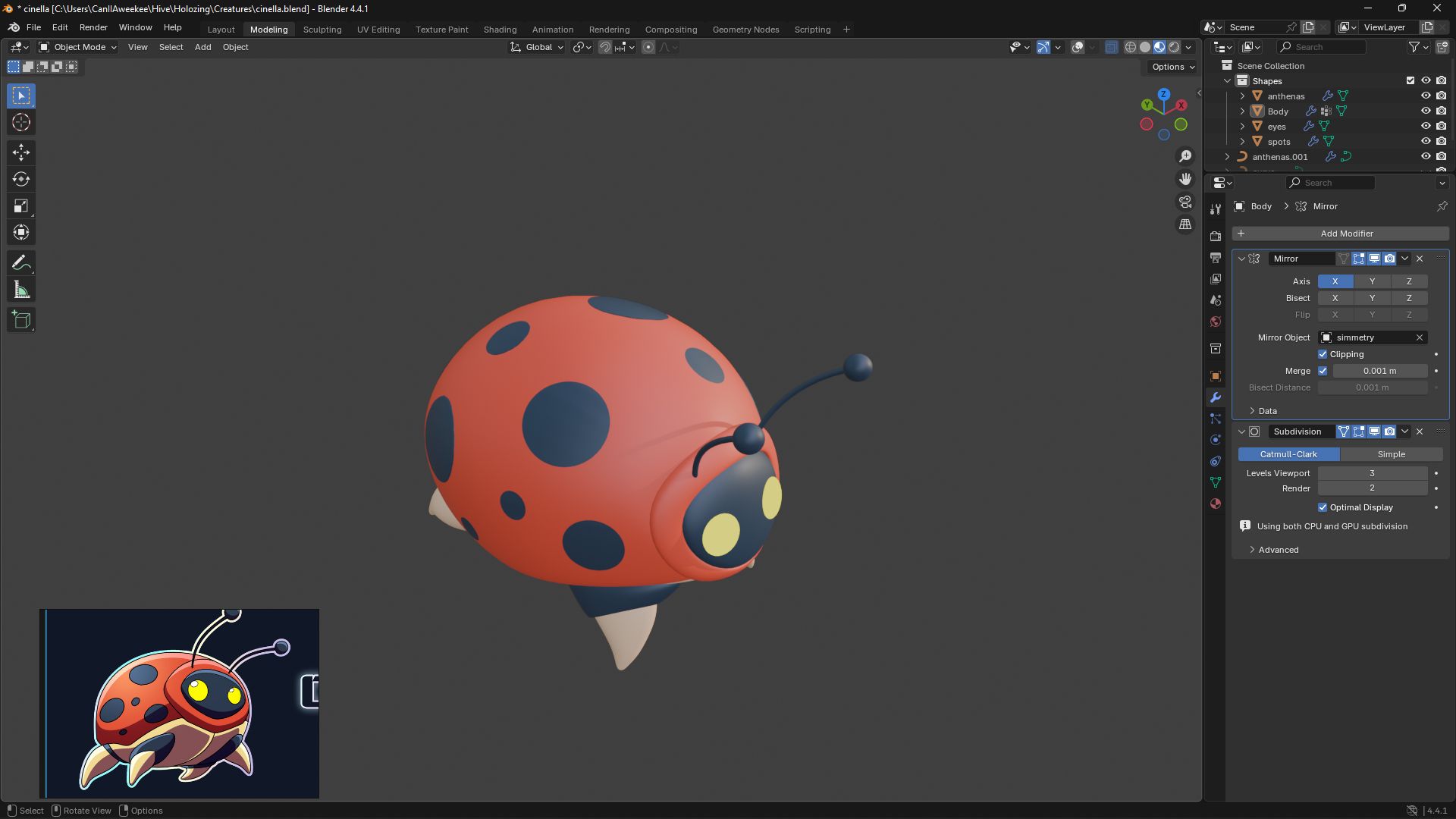Select the Annotate tool
The height and width of the screenshot is (819, 1456).
coord(21,262)
